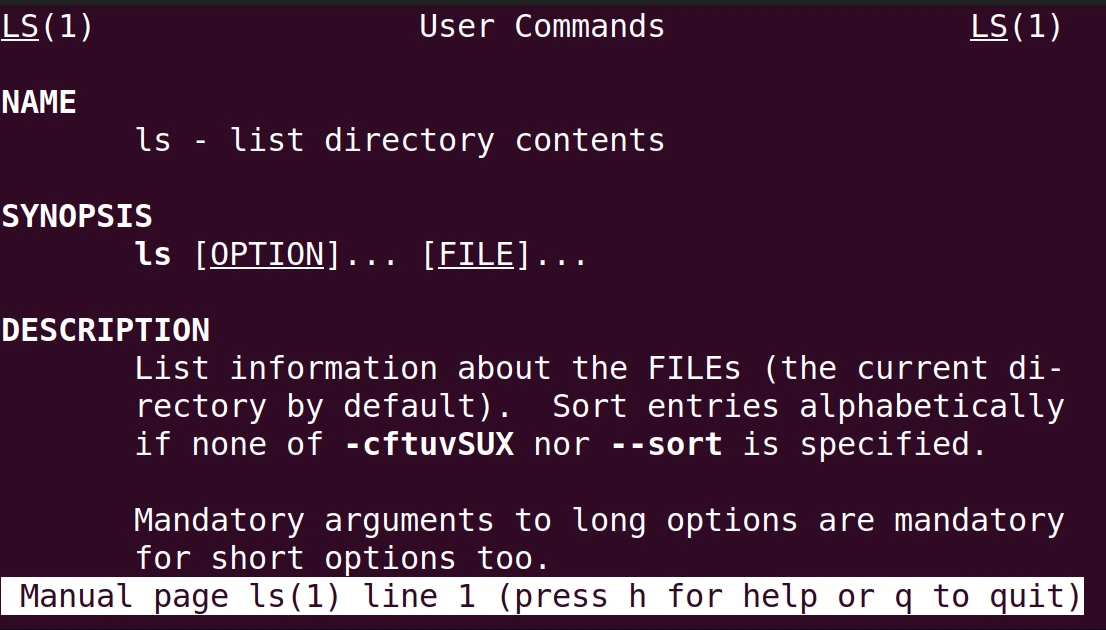Click the SYNOPSIS section heading
The height and width of the screenshot is (630, 1106).
point(77,217)
